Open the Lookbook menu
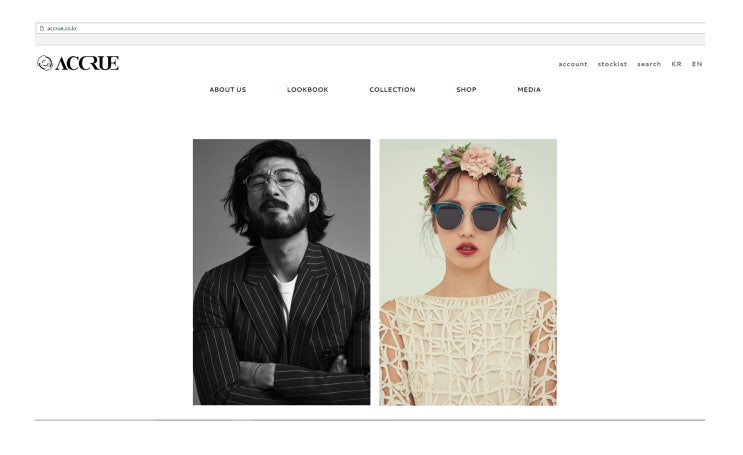Screen dimensions: 743x455 308,90
